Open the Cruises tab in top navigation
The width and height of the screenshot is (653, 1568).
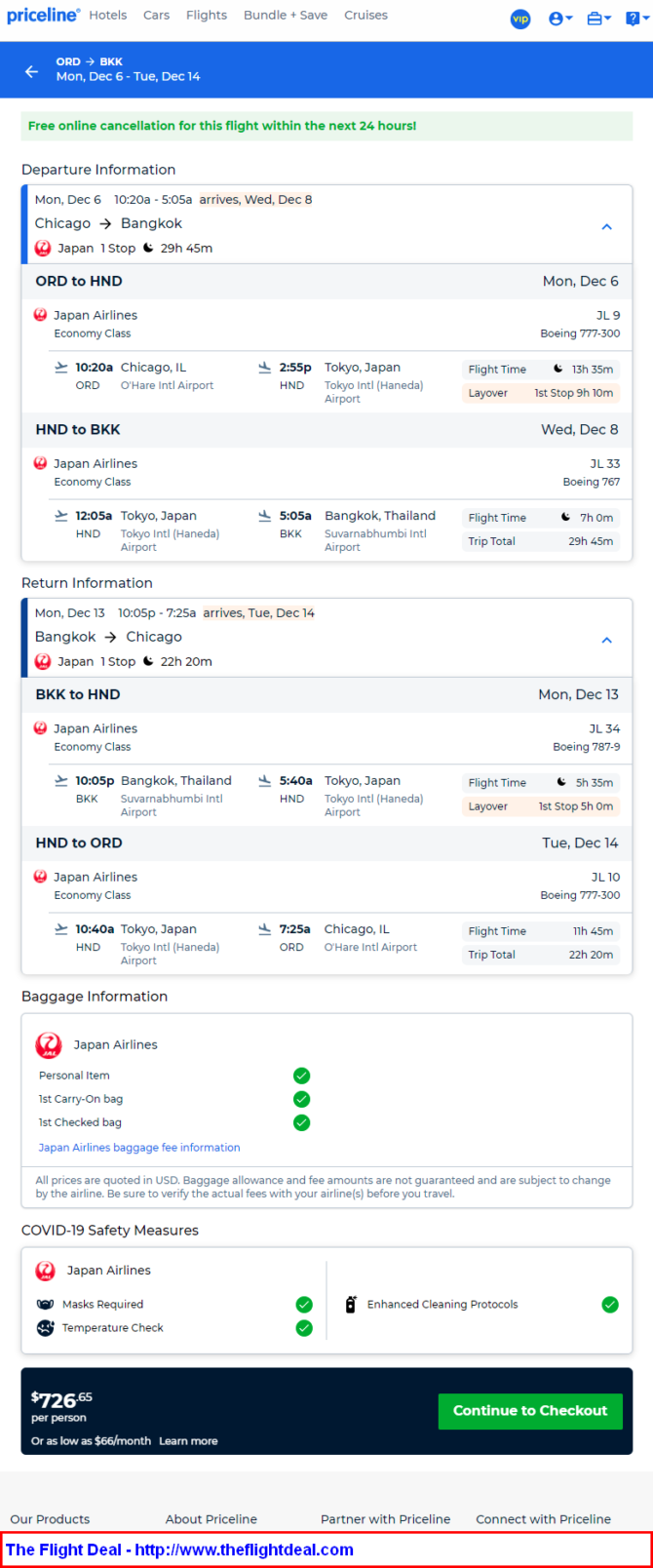(365, 15)
